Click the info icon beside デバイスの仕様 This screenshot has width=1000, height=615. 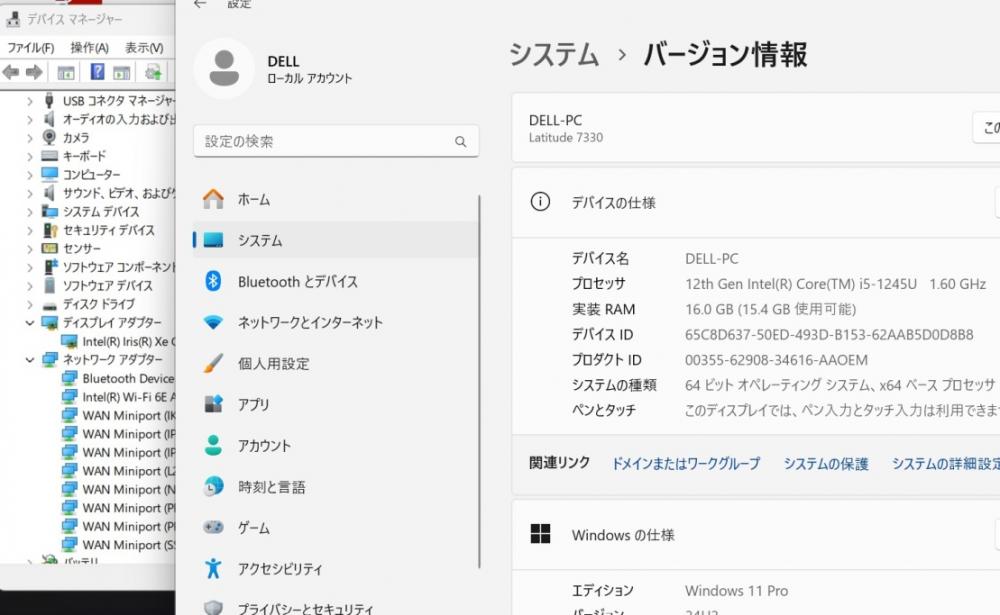coord(540,202)
